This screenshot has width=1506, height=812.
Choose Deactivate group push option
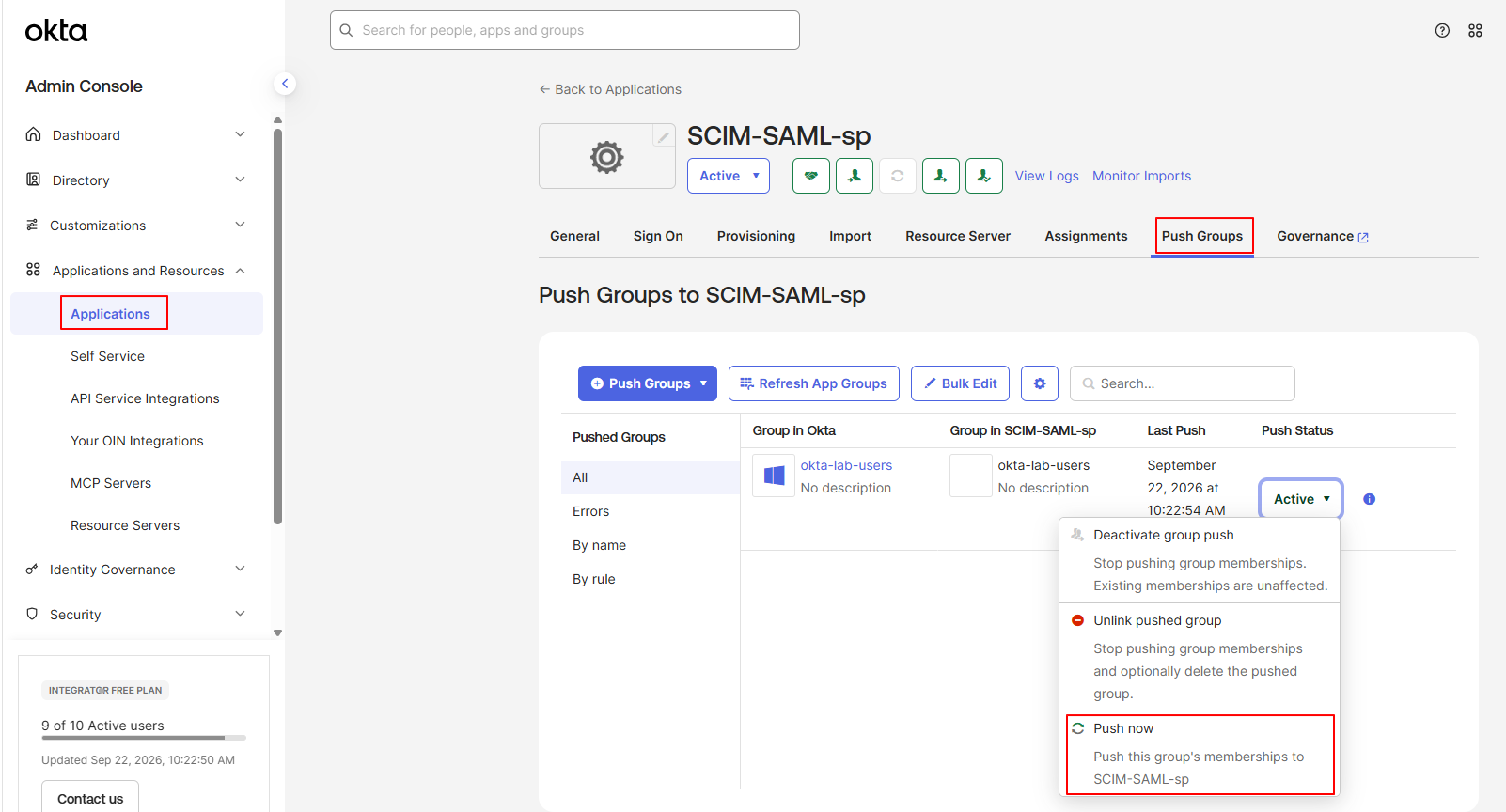pyautogui.click(x=1200, y=560)
